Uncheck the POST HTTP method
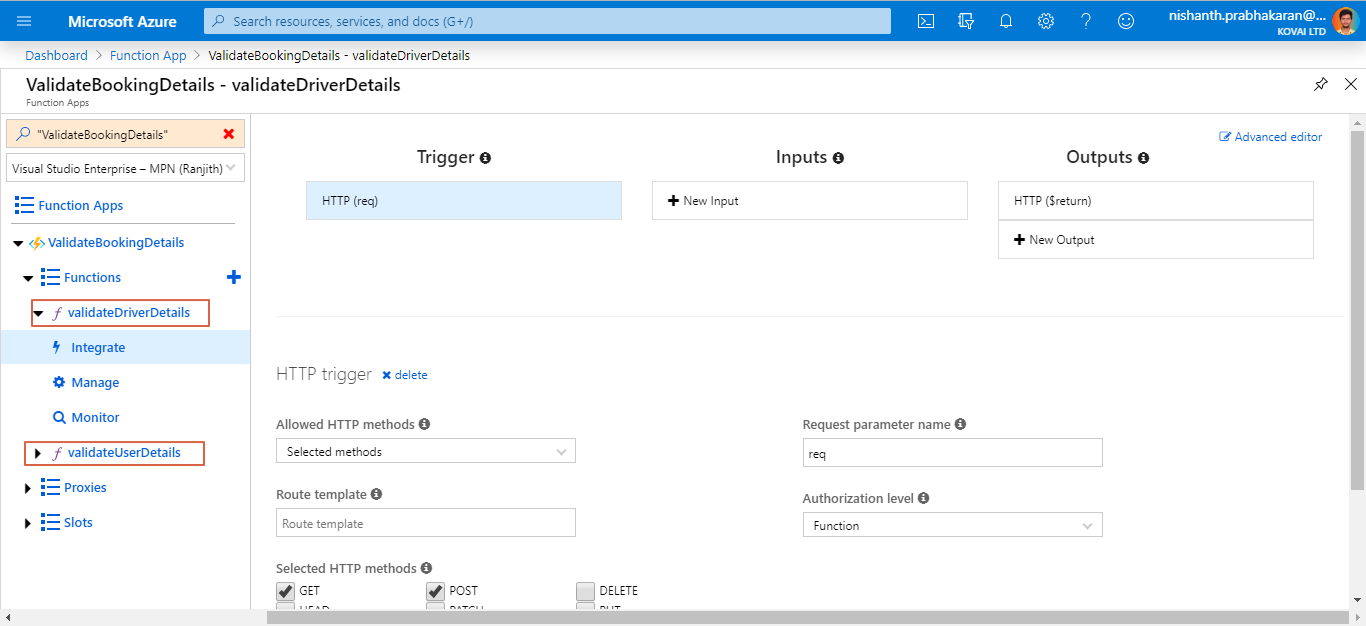 coord(436,591)
